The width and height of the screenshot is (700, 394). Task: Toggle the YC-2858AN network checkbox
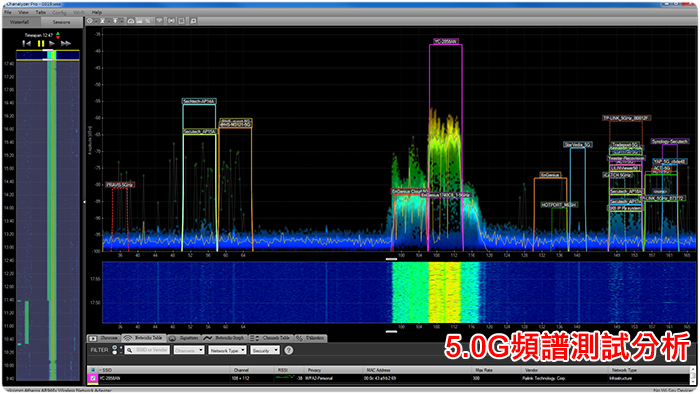coord(93,378)
